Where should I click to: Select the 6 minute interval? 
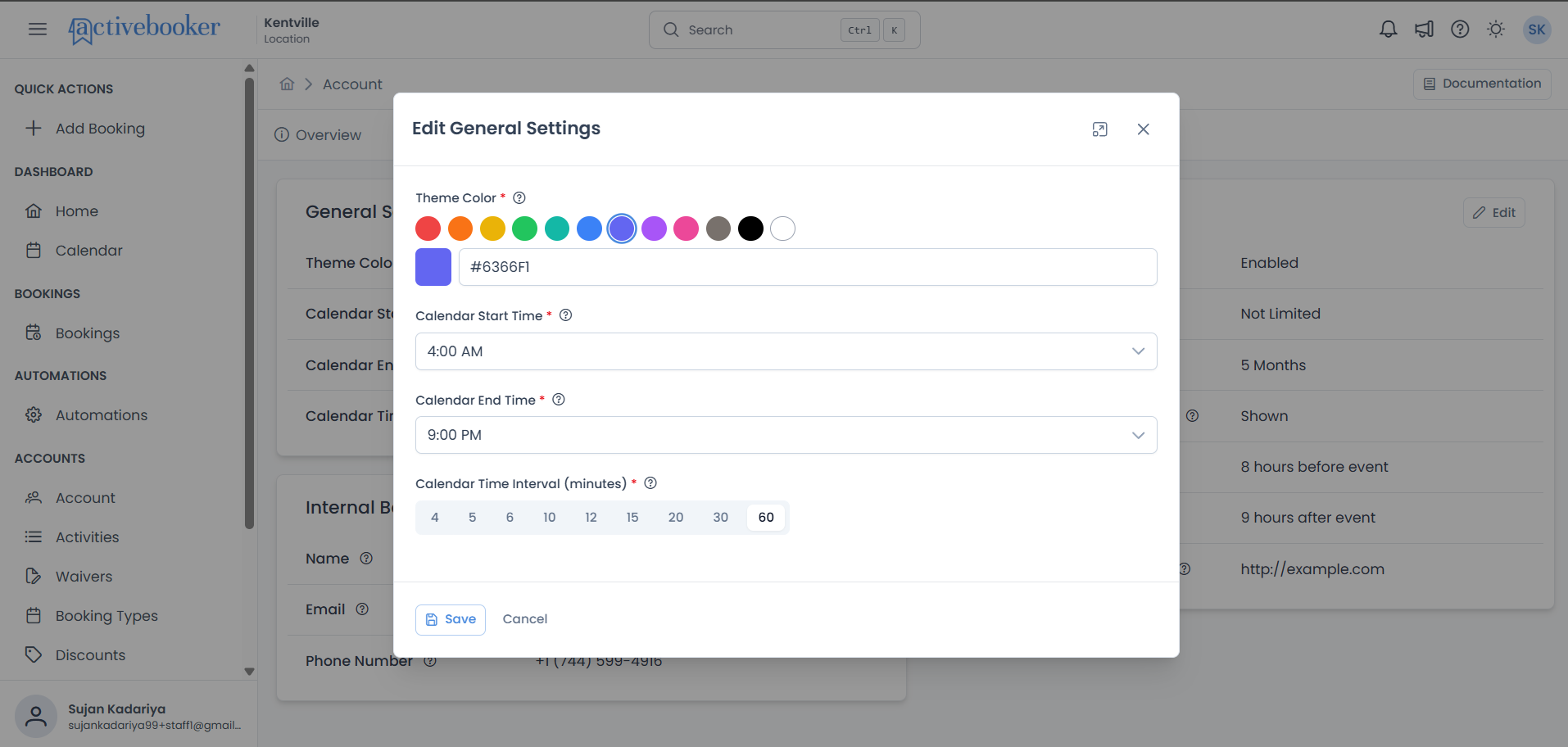click(x=510, y=518)
